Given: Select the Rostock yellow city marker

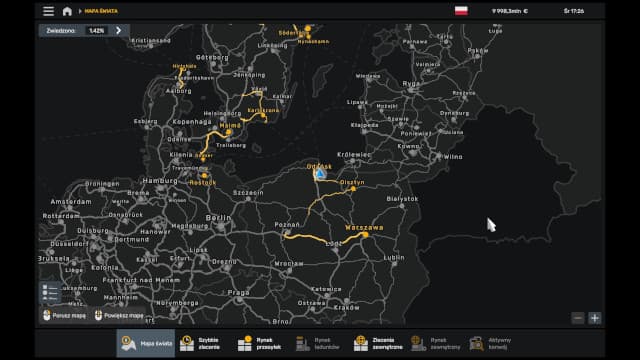Looking at the screenshot, I should 204,176.
